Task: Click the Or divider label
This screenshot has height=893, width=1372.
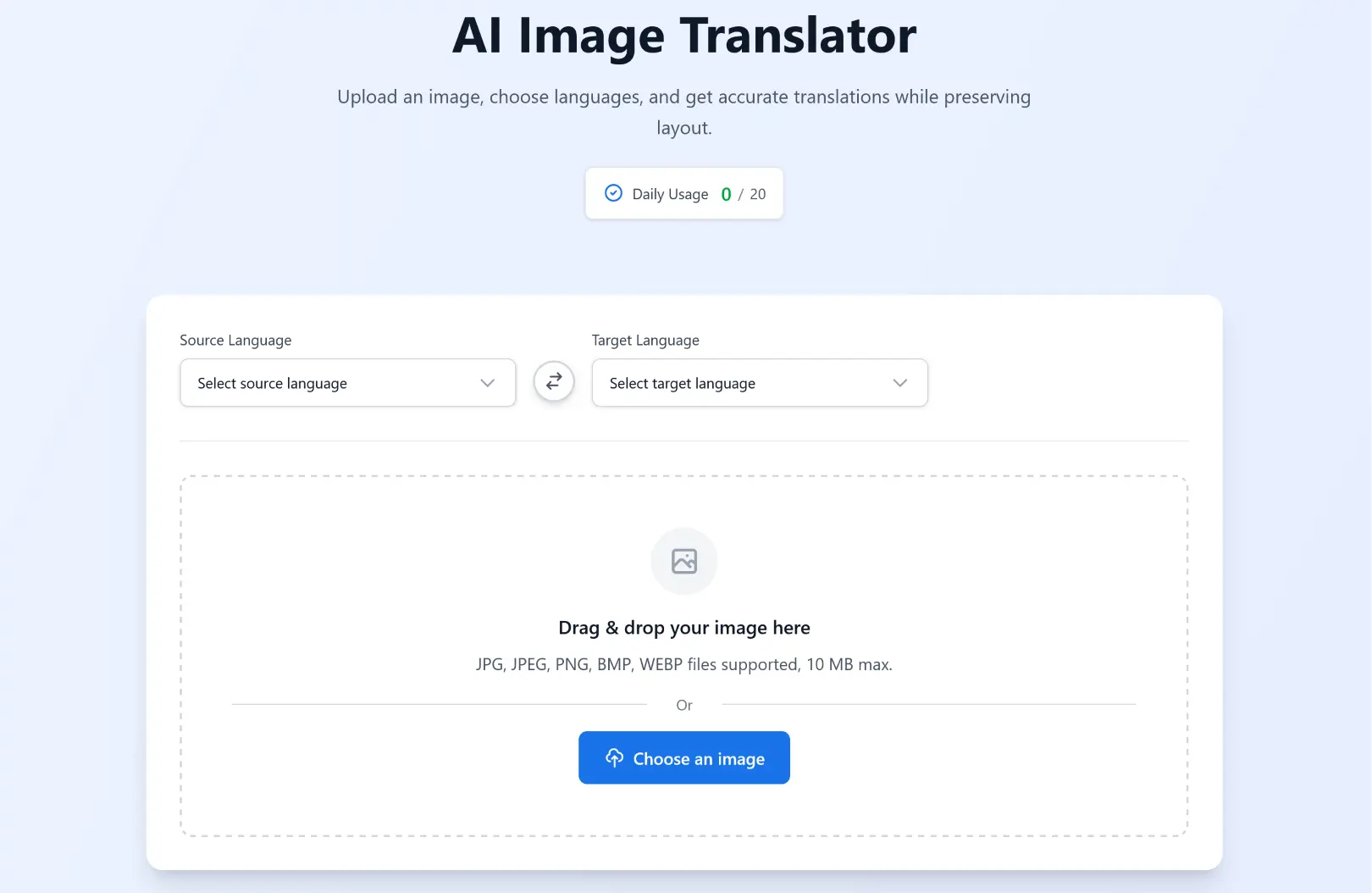Action: 684,704
